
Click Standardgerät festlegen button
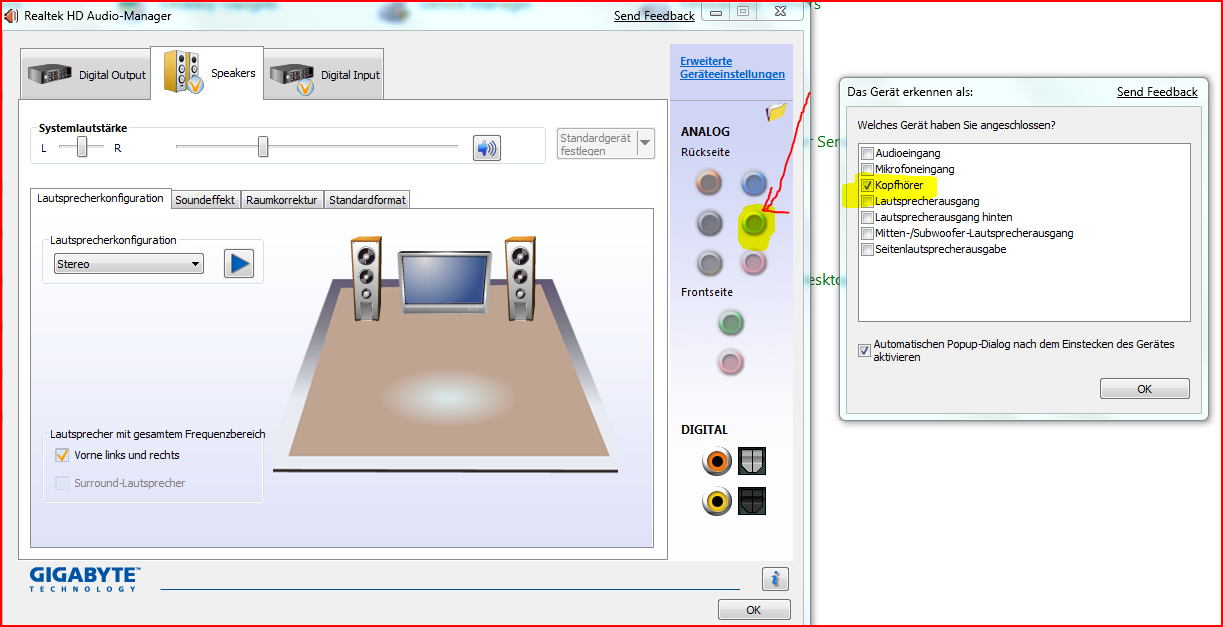(x=596, y=144)
